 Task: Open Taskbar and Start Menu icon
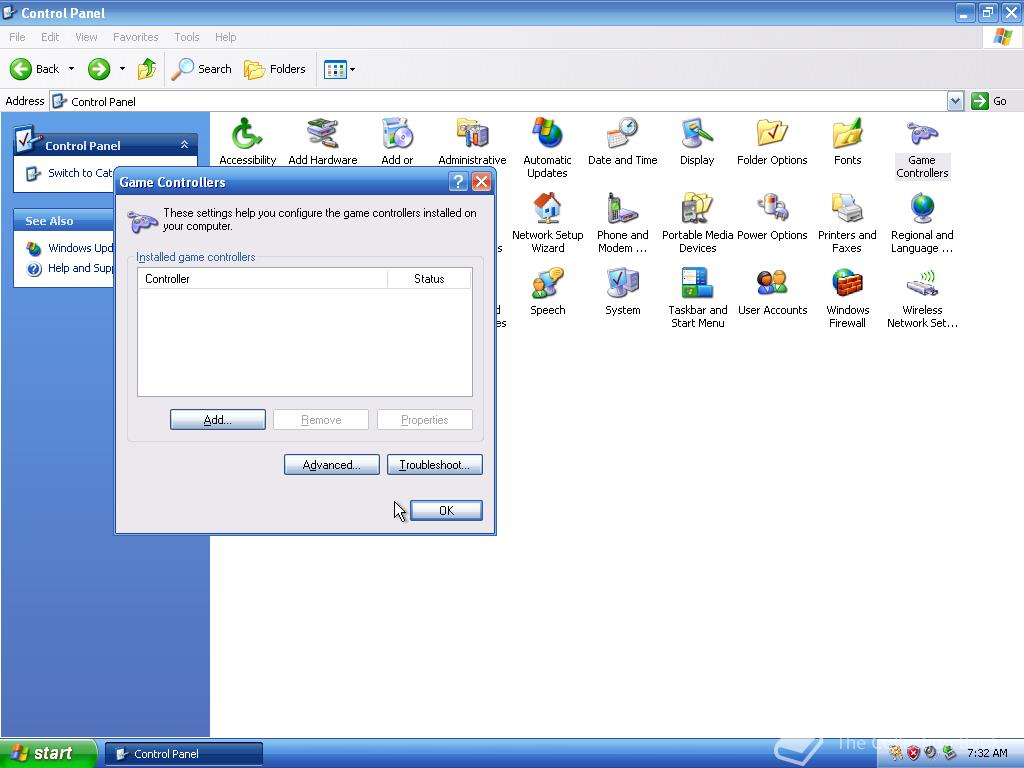point(697,298)
